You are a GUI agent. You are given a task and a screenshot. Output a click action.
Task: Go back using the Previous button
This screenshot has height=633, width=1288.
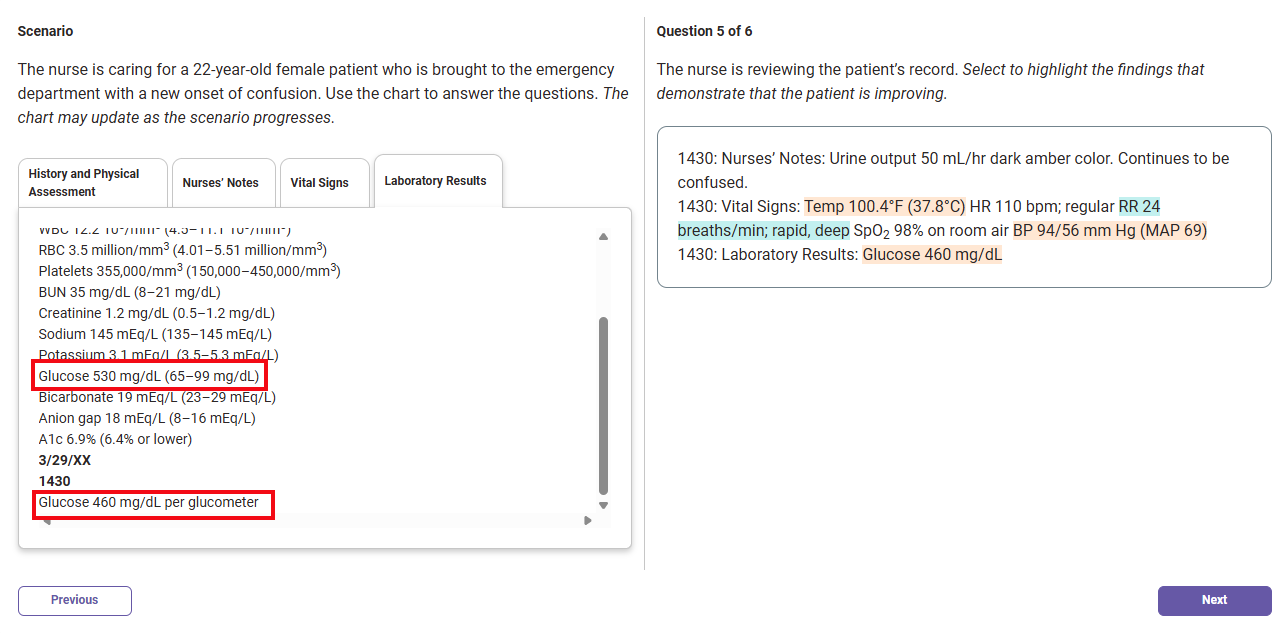(x=74, y=600)
